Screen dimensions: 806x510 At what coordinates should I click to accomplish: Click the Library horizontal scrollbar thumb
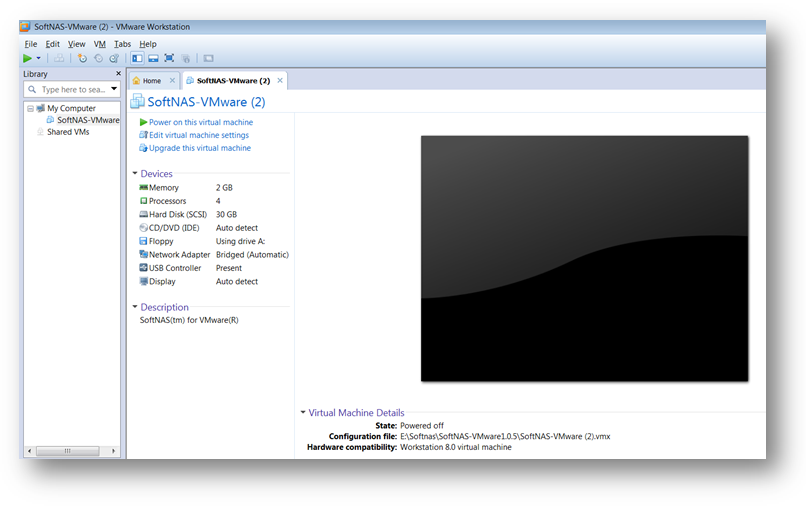pos(67,451)
